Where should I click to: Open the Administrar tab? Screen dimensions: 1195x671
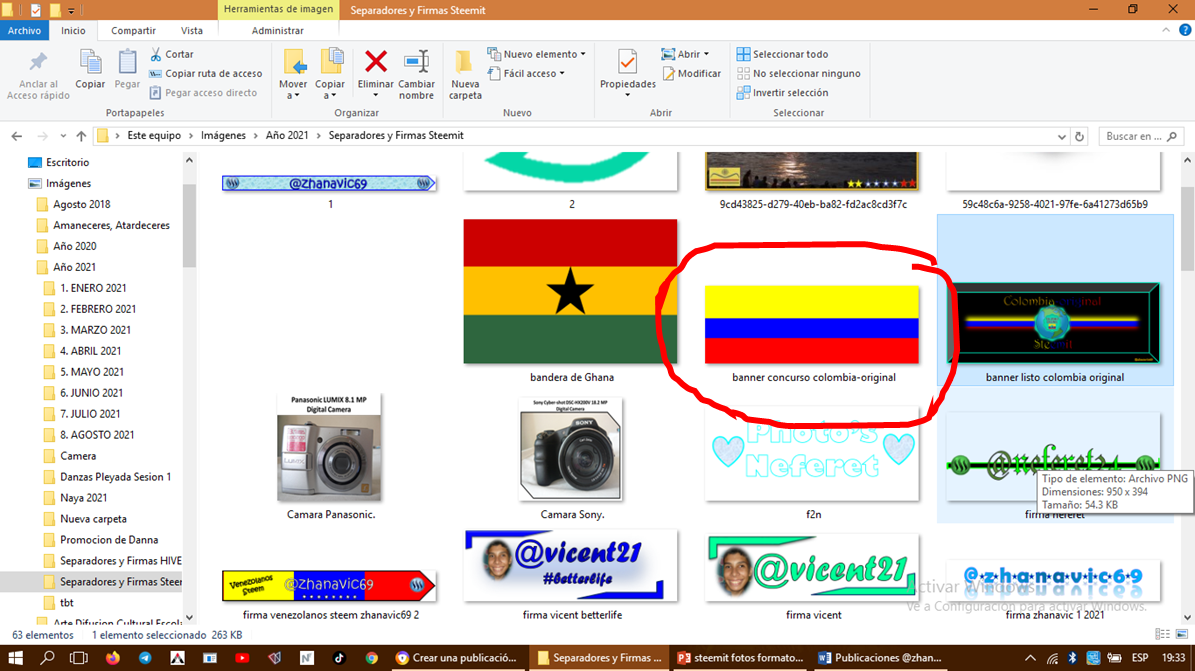[277, 30]
